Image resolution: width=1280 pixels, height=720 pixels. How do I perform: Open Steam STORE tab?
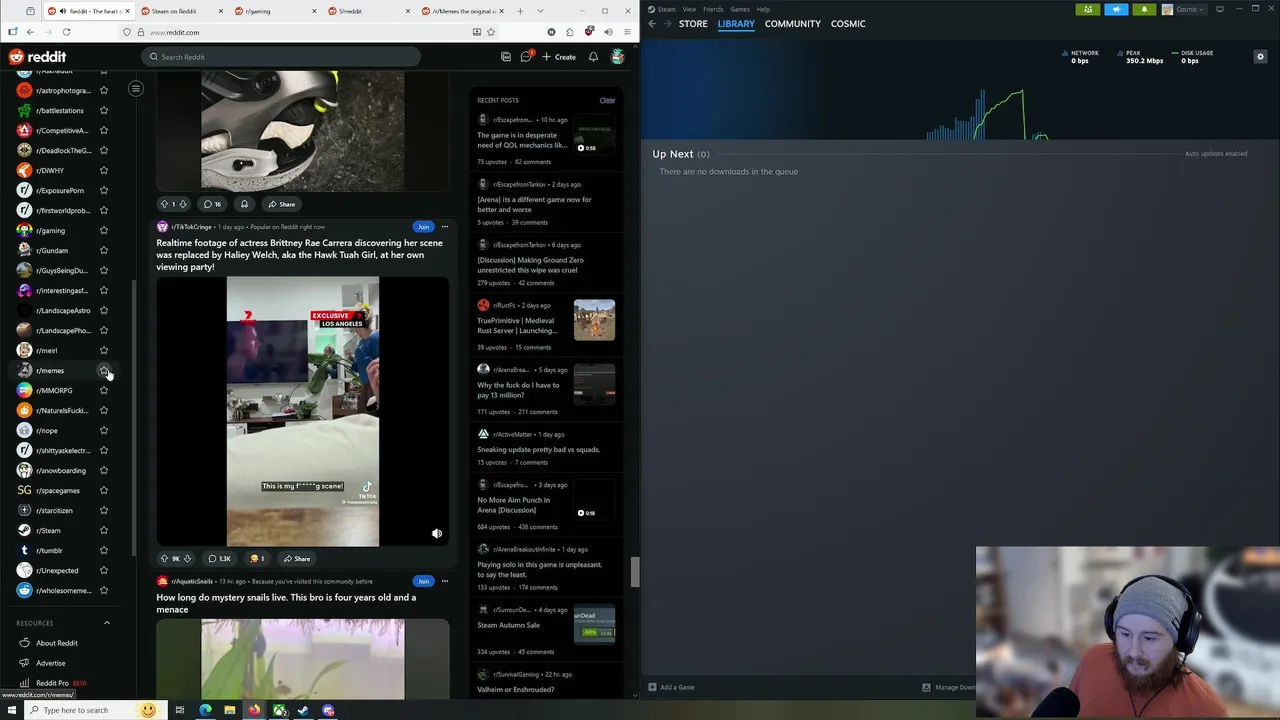coord(693,23)
